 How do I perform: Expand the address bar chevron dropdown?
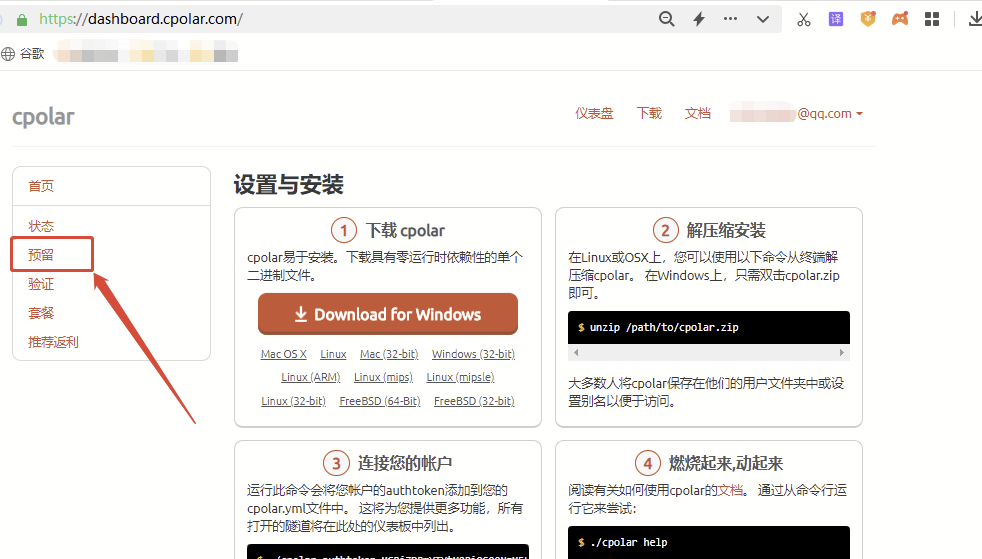pos(763,19)
